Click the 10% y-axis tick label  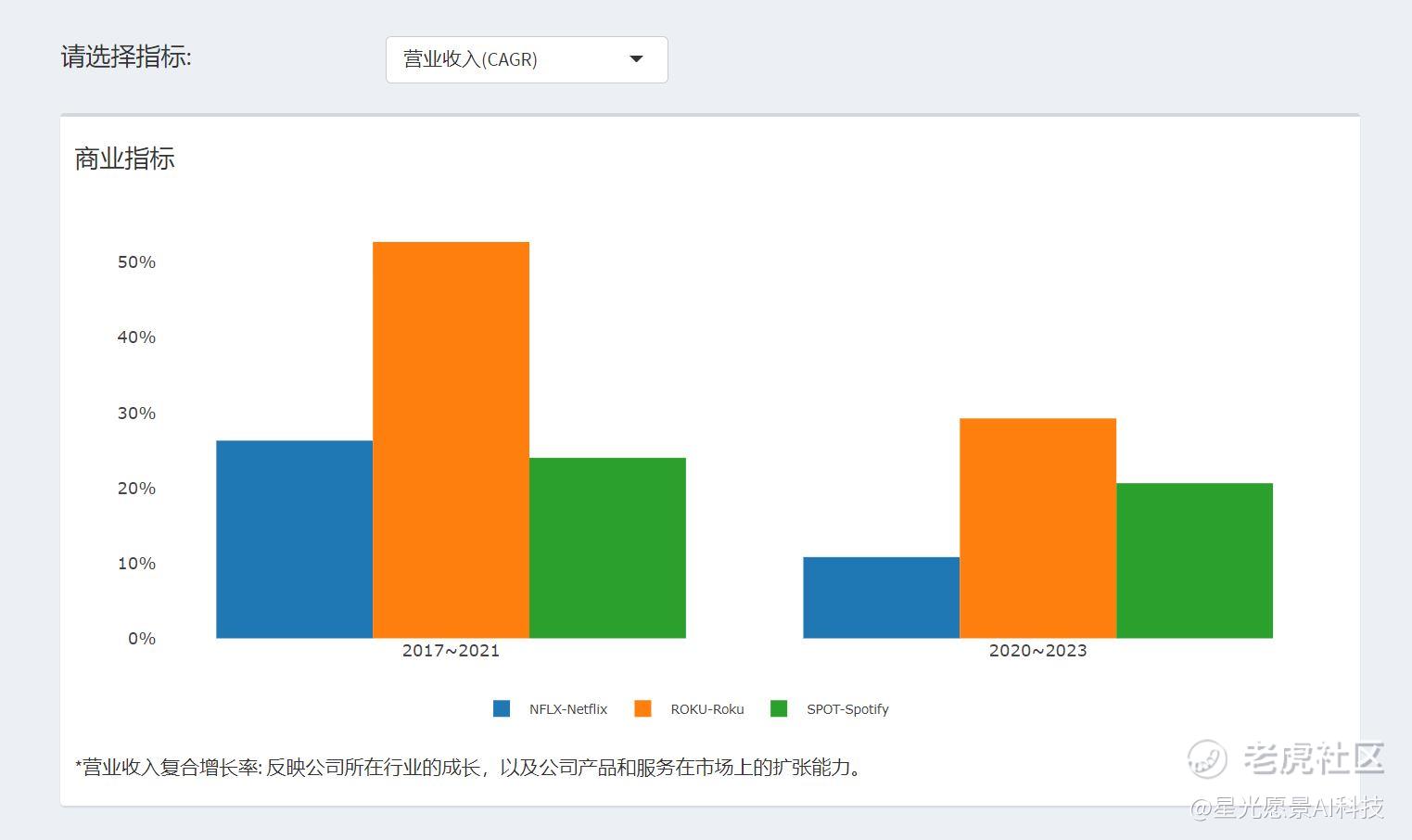(x=136, y=564)
